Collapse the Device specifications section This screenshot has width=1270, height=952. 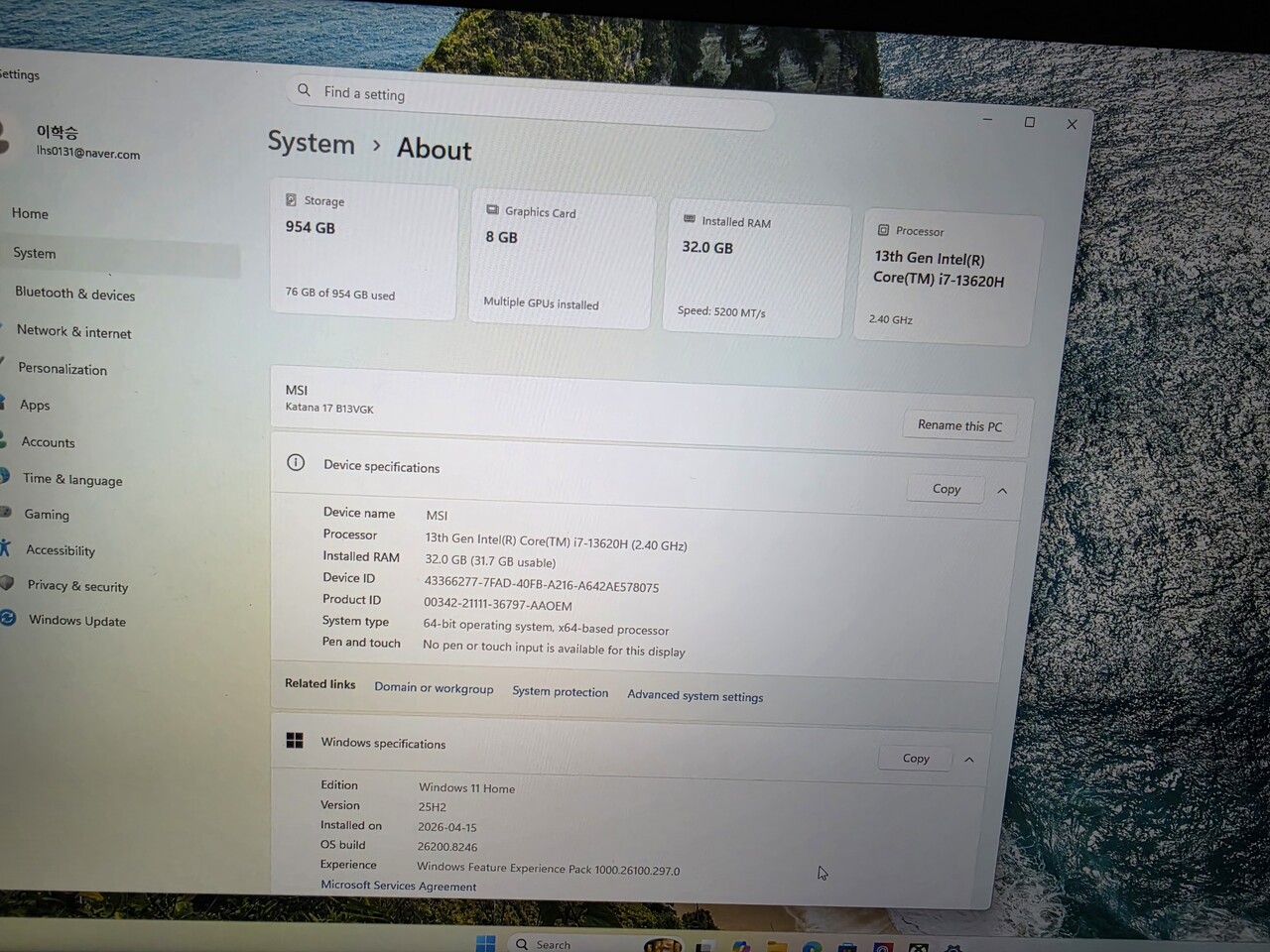pyautogui.click(x=1002, y=491)
